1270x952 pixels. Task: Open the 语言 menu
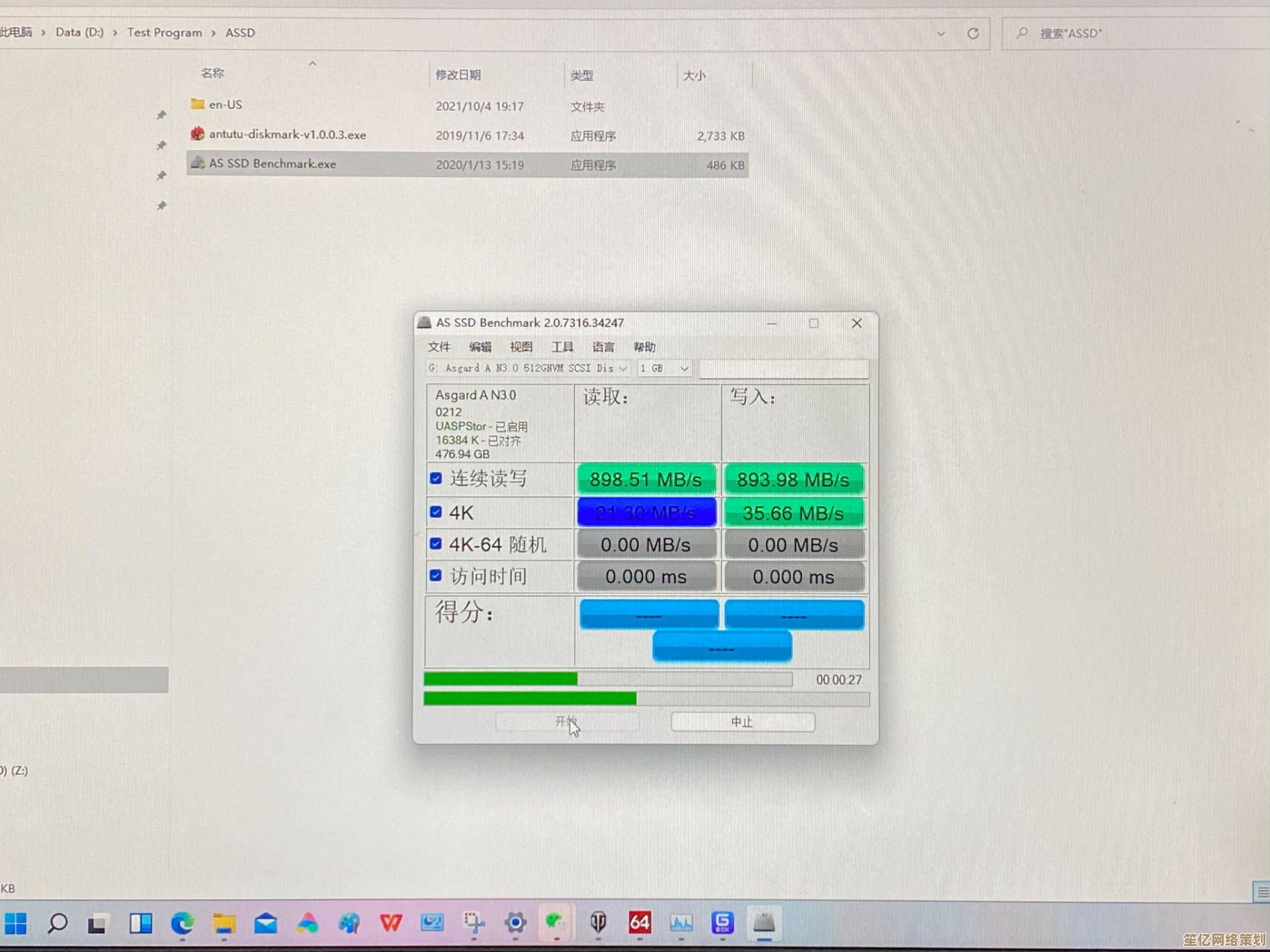603,347
